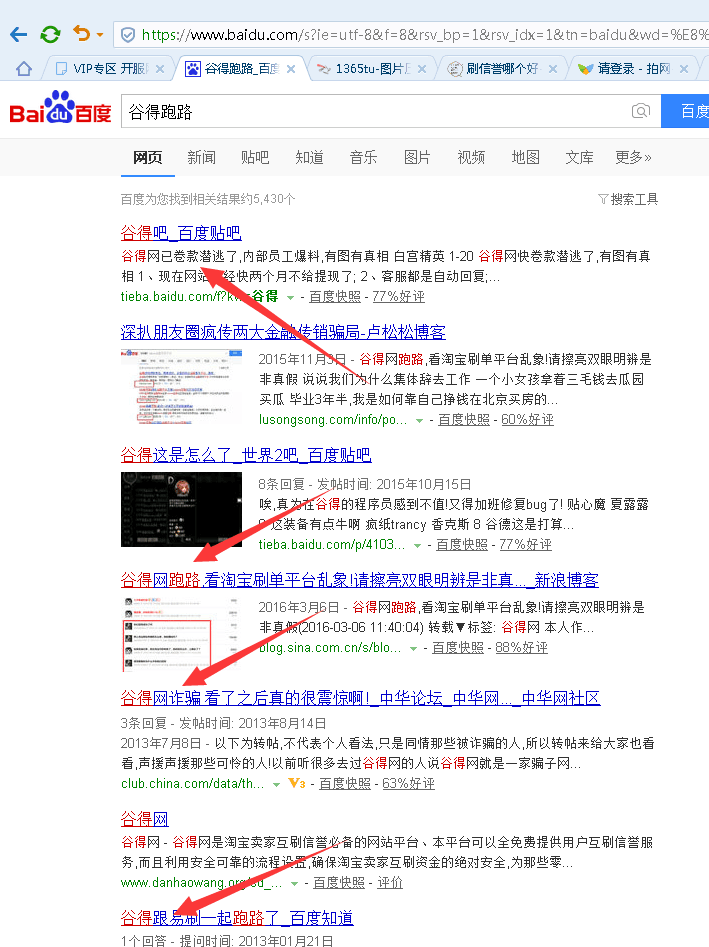Image resolution: width=709 pixels, height=947 pixels.
Task: Open 百度快照 for the 中华论坛 result
Action: coord(345,783)
